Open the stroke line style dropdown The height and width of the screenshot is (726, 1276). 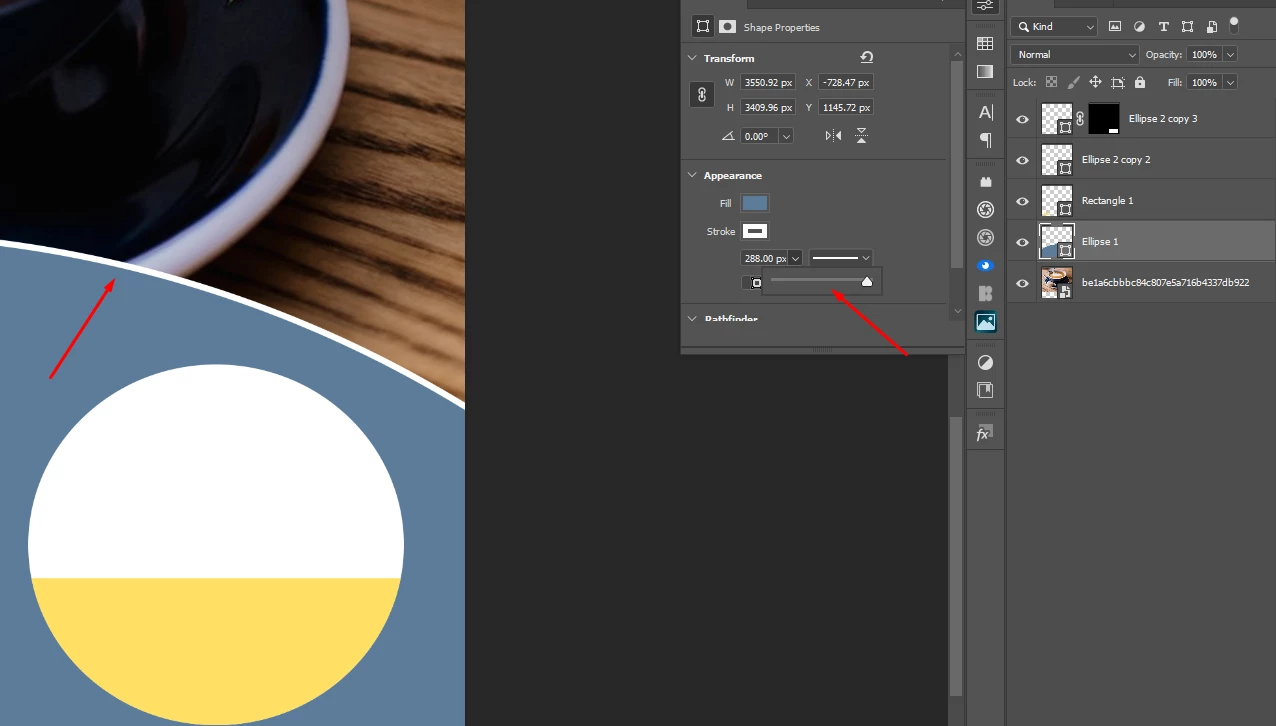click(x=840, y=258)
